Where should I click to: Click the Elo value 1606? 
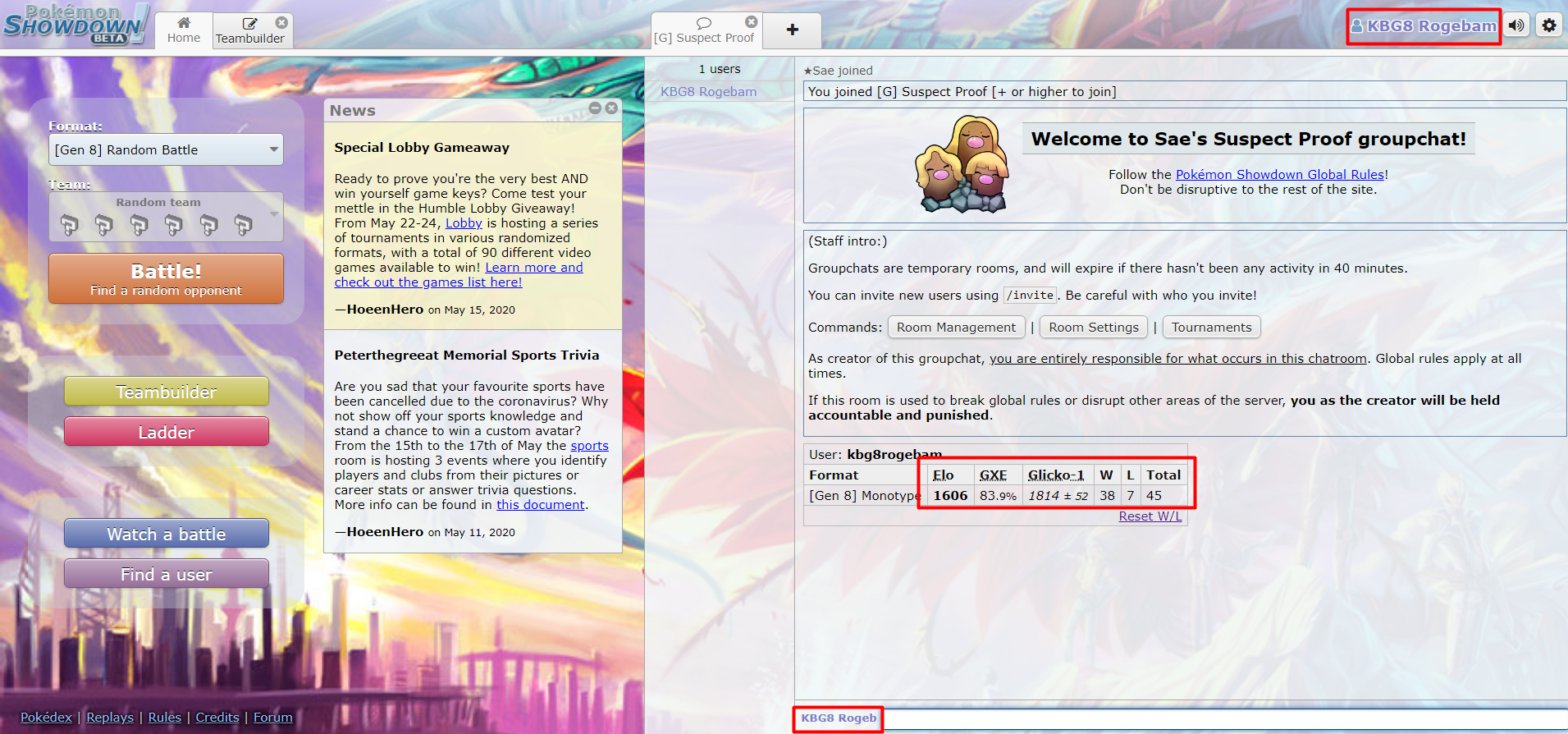coord(950,496)
